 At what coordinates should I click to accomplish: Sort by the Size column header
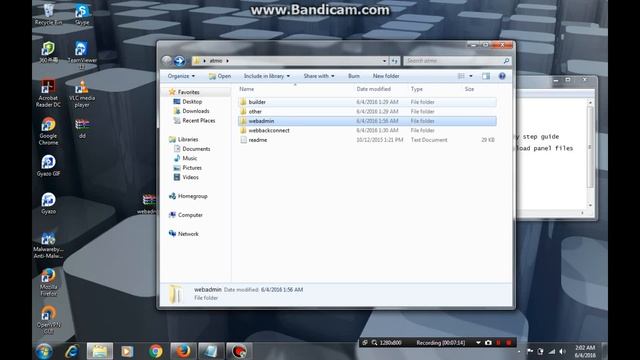(x=469, y=89)
